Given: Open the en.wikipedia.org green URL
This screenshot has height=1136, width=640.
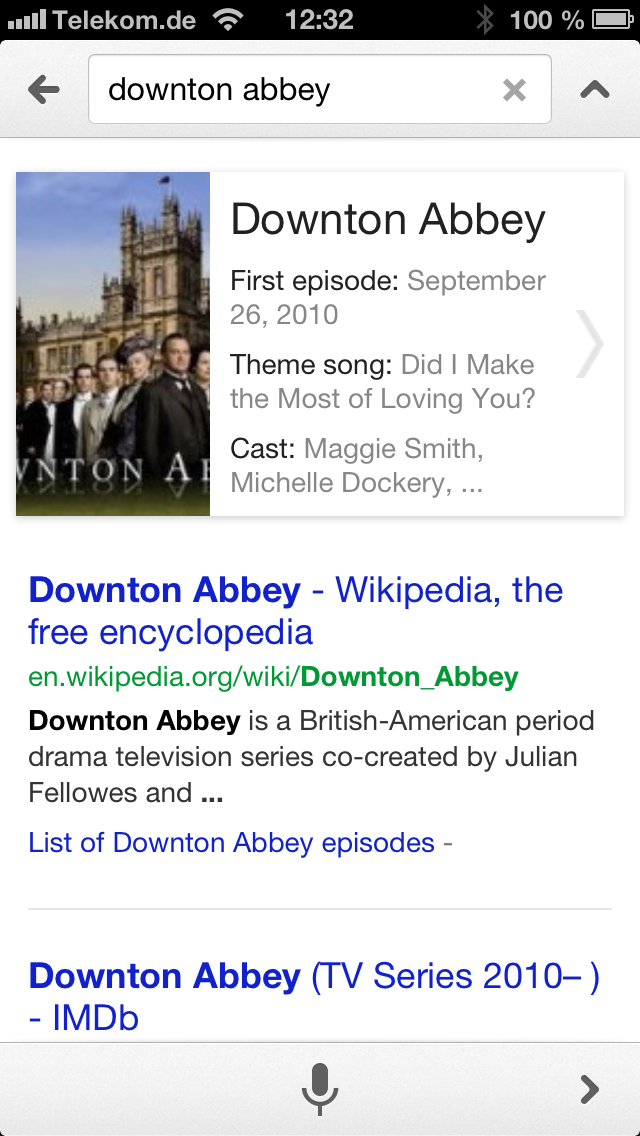Looking at the screenshot, I should click(x=273, y=677).
